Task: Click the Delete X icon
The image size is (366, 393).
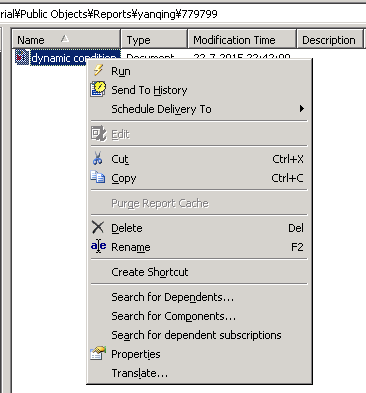Action: (98, 228)
